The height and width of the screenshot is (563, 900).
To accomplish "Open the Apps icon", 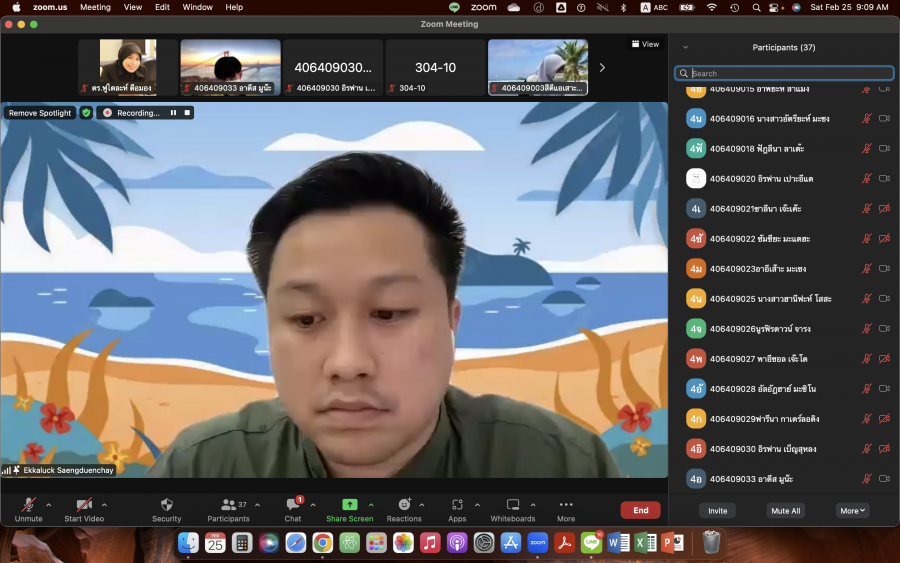I will pos(457,505).
